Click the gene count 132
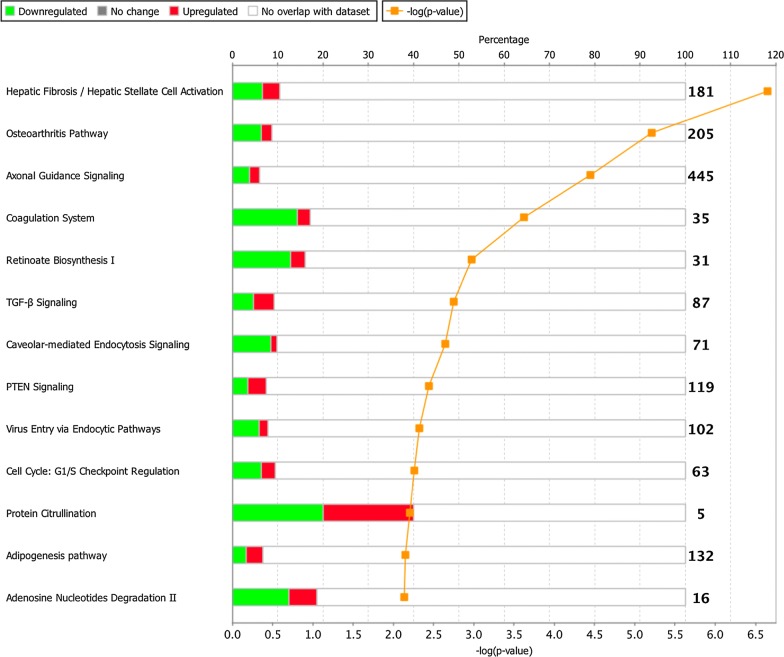Screen dimensions: 784x657 pyautogui.click(x=700, y=556)
